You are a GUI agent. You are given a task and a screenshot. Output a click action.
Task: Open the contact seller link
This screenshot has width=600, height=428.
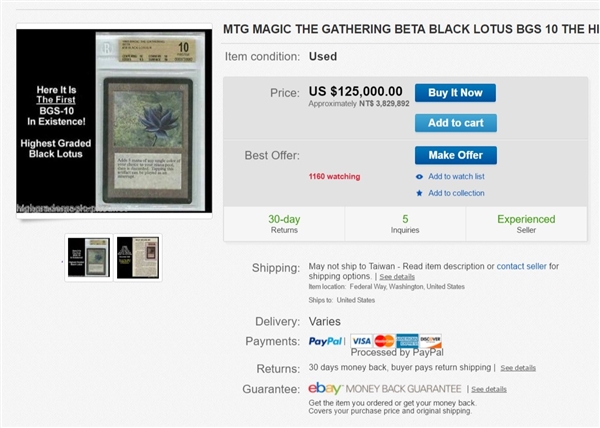(521, 266)
